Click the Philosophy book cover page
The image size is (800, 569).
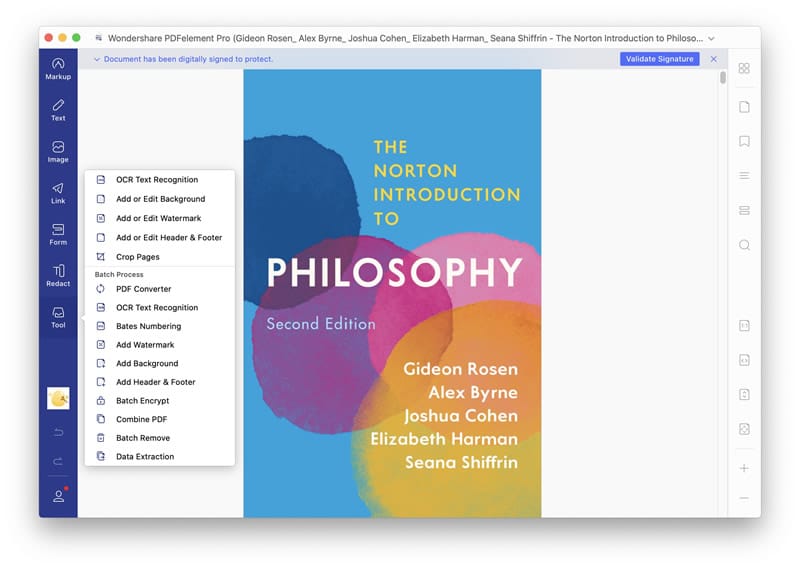coord(392,293)
